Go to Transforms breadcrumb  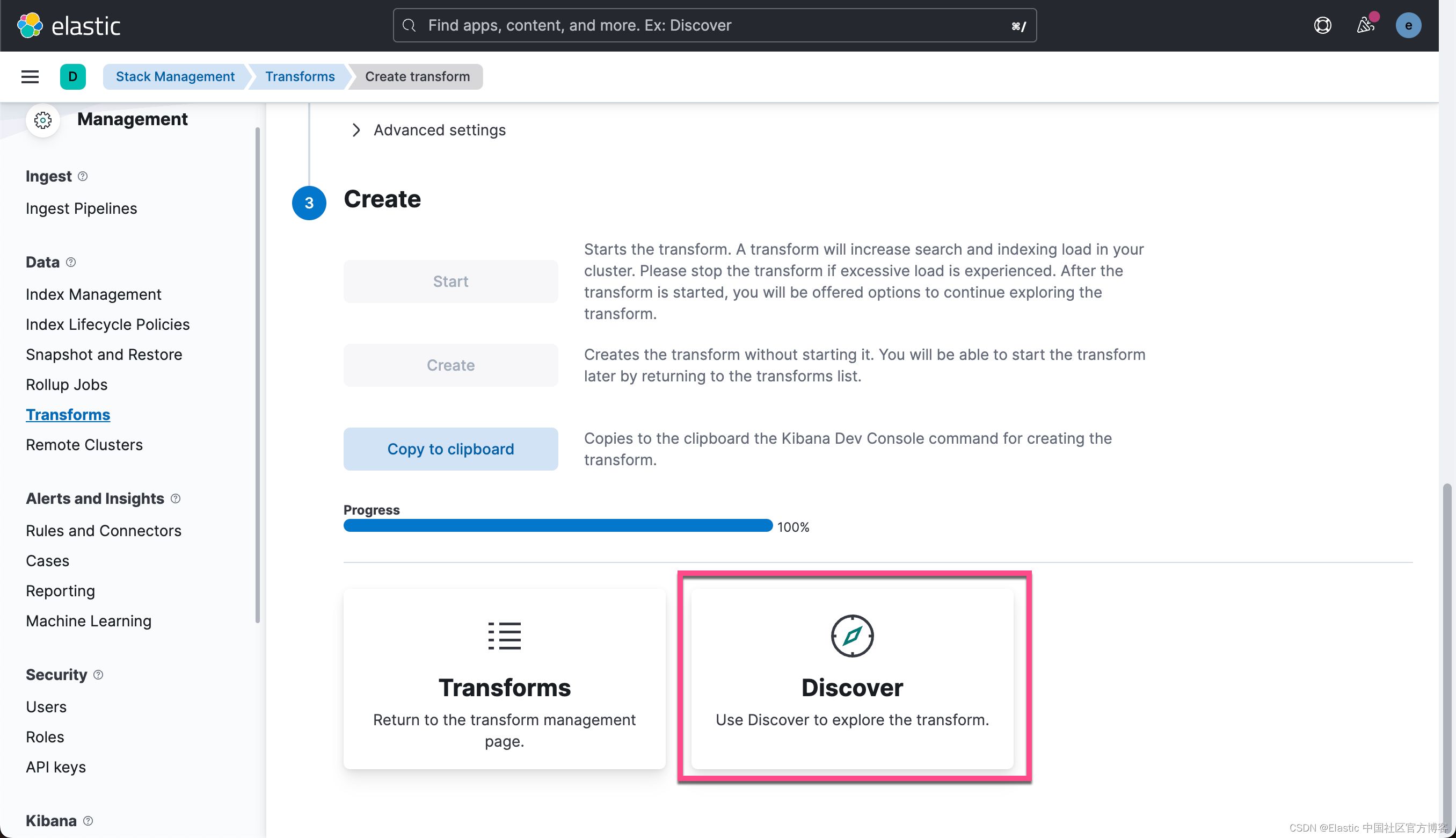pos(300,76)
